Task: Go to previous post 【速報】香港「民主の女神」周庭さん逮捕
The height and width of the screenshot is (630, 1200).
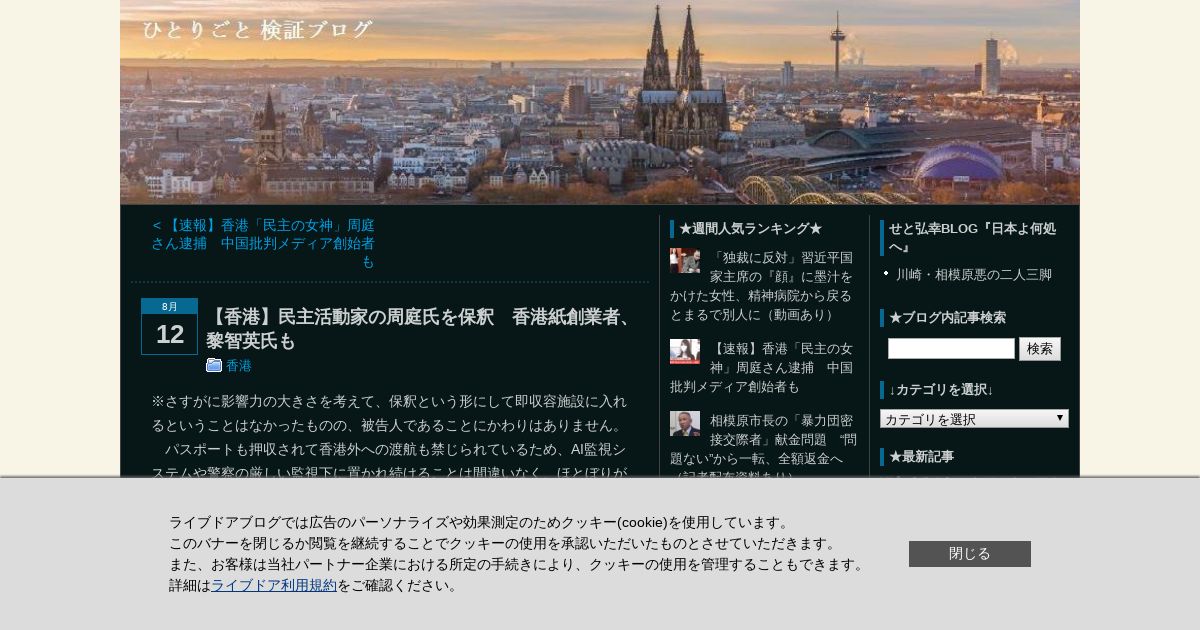Action: (263, 243)
